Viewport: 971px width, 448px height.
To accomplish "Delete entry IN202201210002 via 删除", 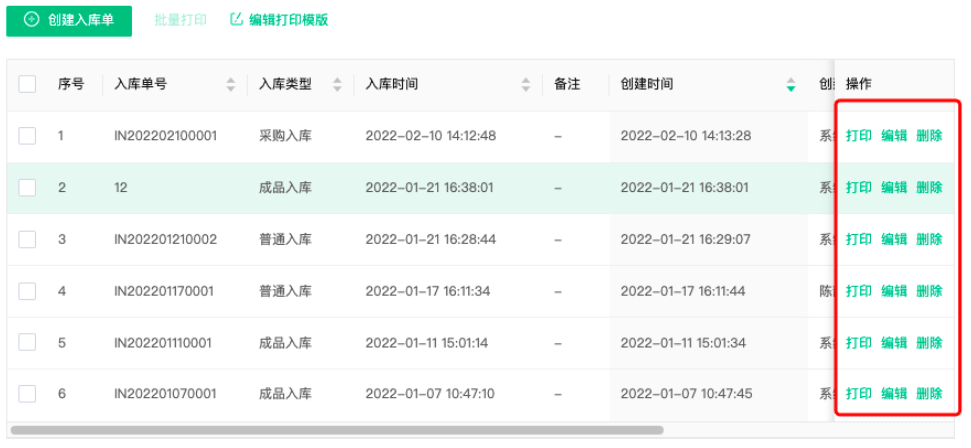I will click(929, 240).
